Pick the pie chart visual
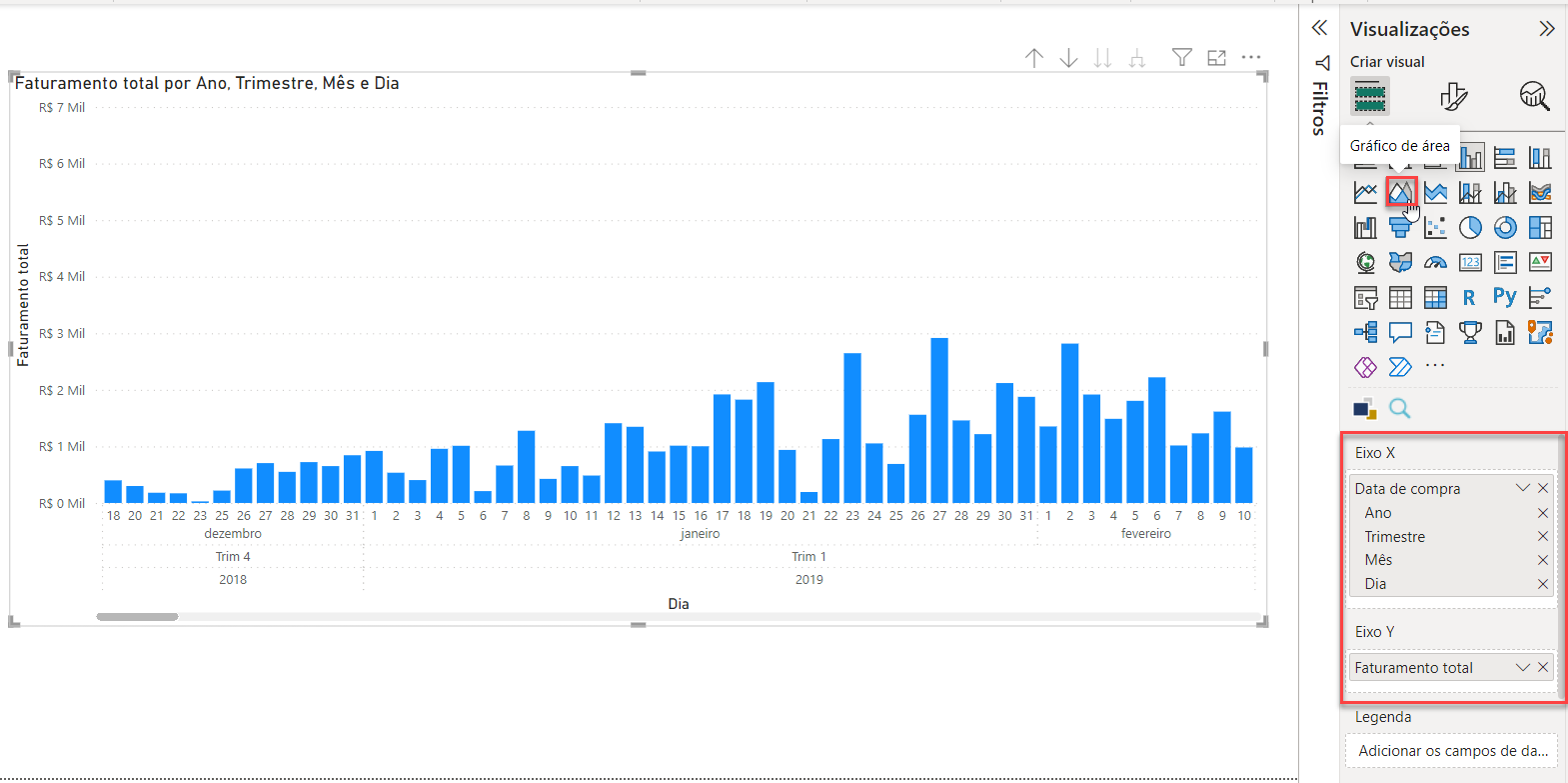1568x783 pixels. (1470, 228)
